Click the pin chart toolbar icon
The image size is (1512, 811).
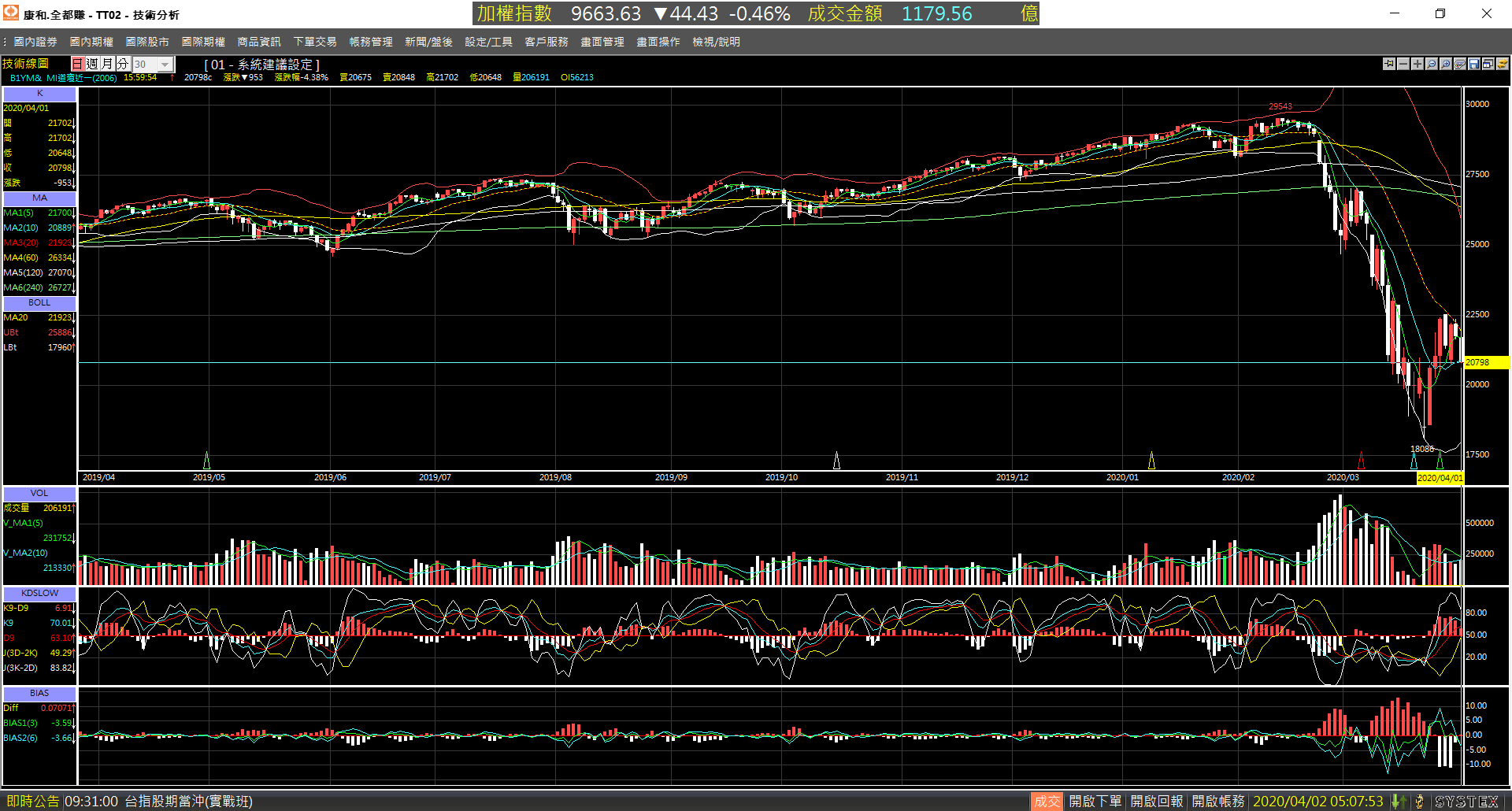[1389, 64]
